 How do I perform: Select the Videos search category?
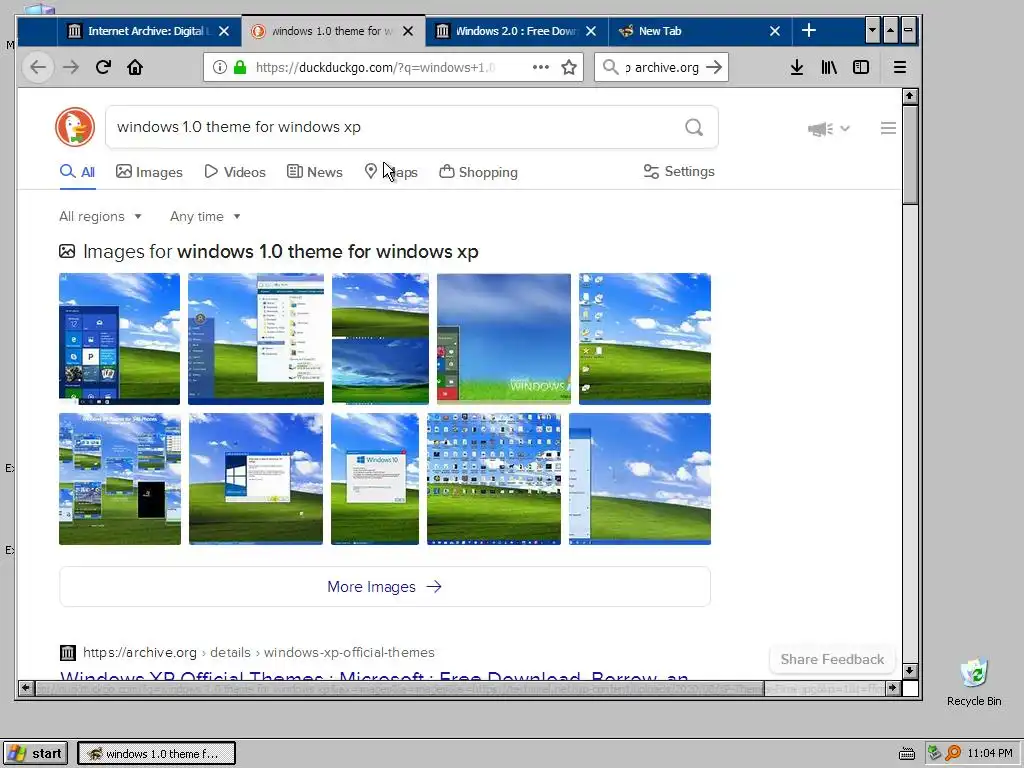click(x=235, y=172)
